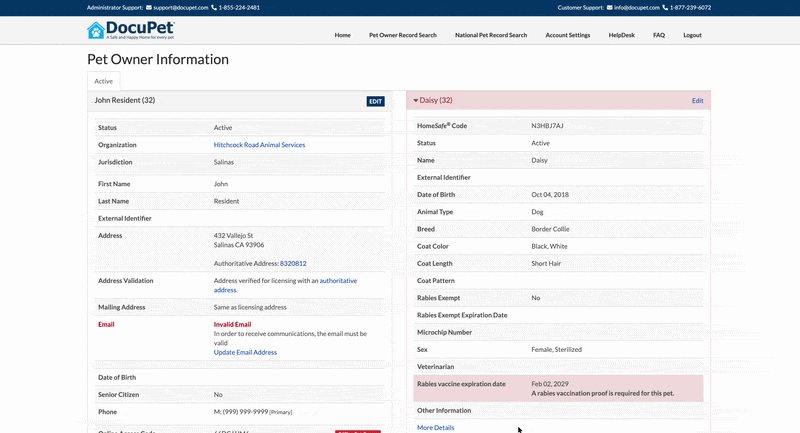Open More Details for Daisy
Screen dimensions: 800x433
[x=435, y=428]
